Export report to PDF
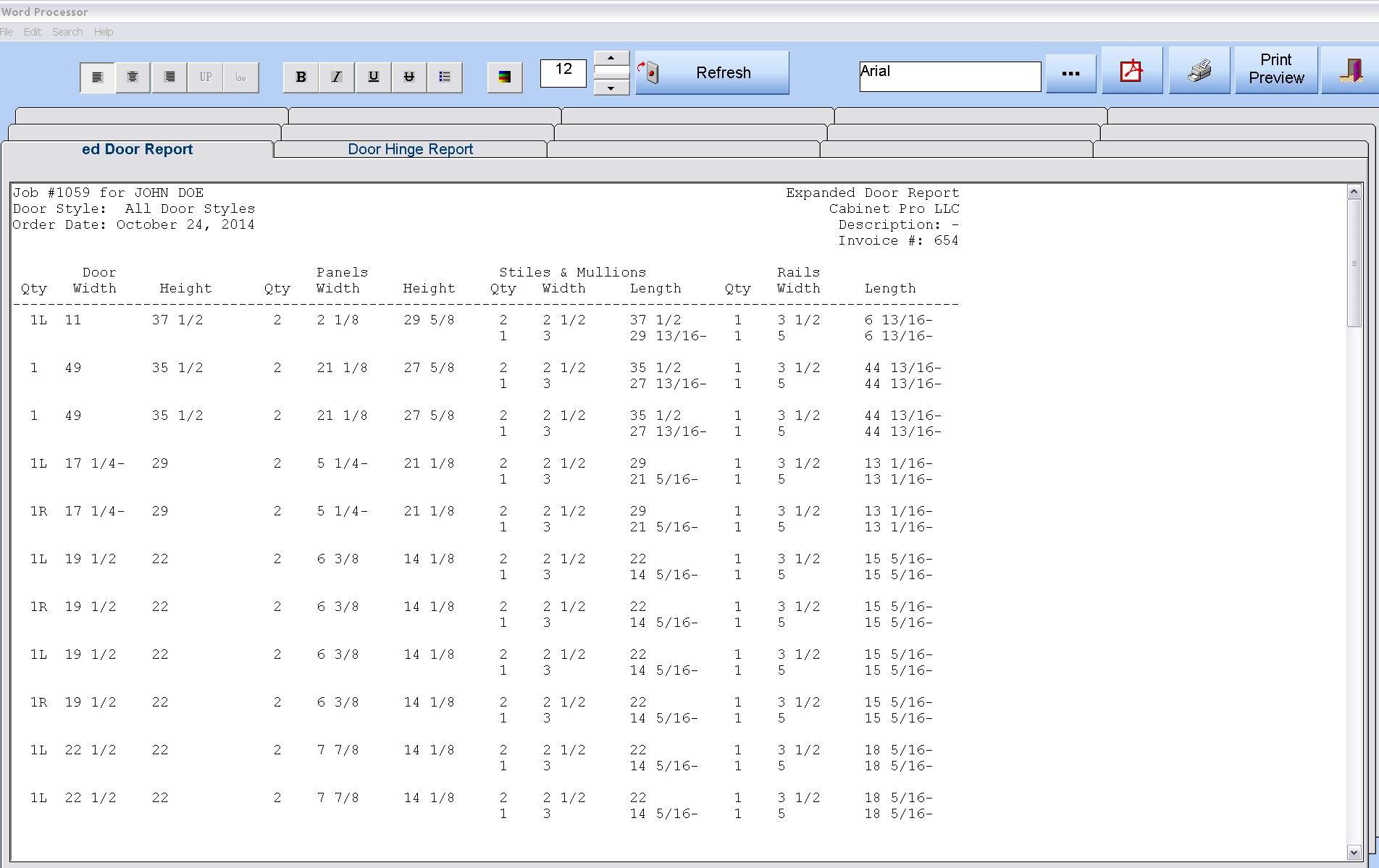1379x868 pixels. click(x=1131, y=70)
